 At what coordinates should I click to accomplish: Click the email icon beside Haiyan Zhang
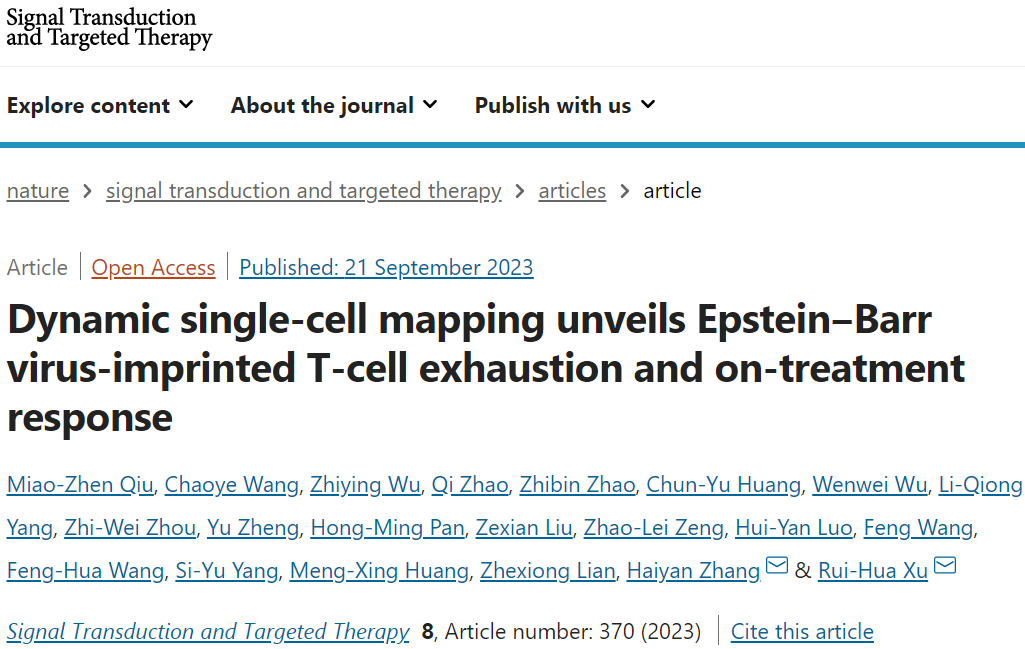[777, 567]
